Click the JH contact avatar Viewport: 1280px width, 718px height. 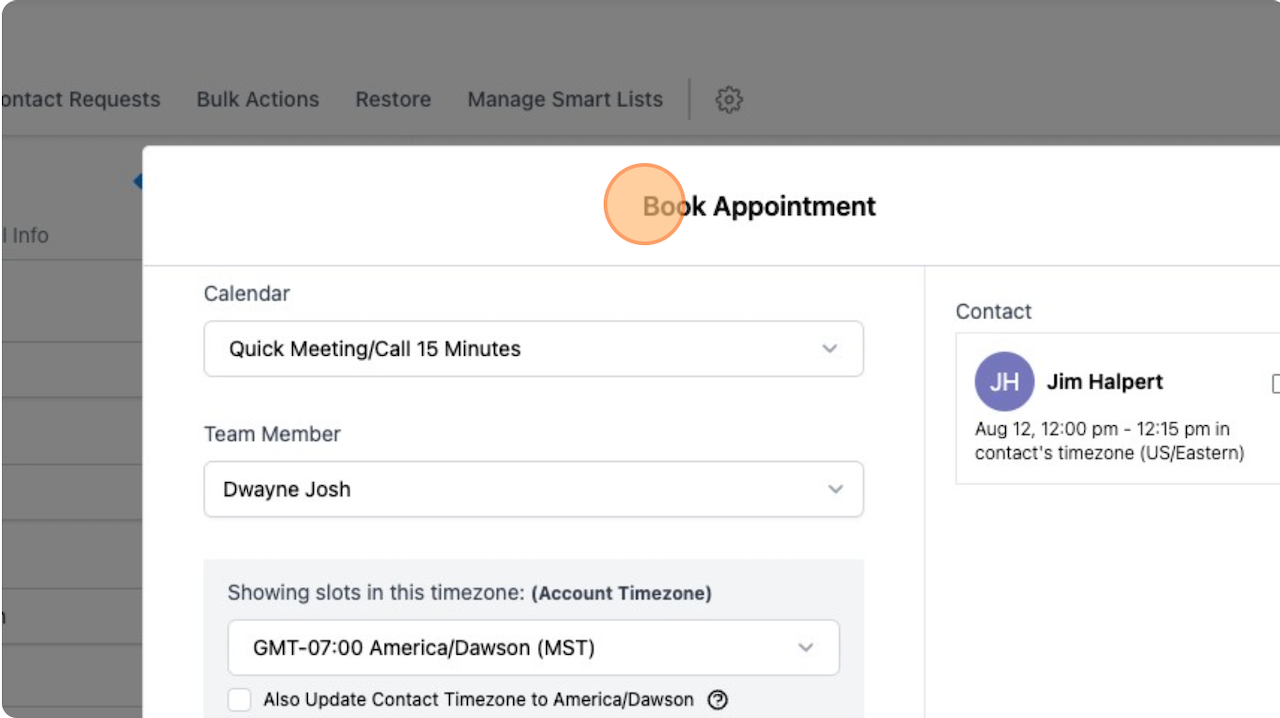click(1004, 382)
